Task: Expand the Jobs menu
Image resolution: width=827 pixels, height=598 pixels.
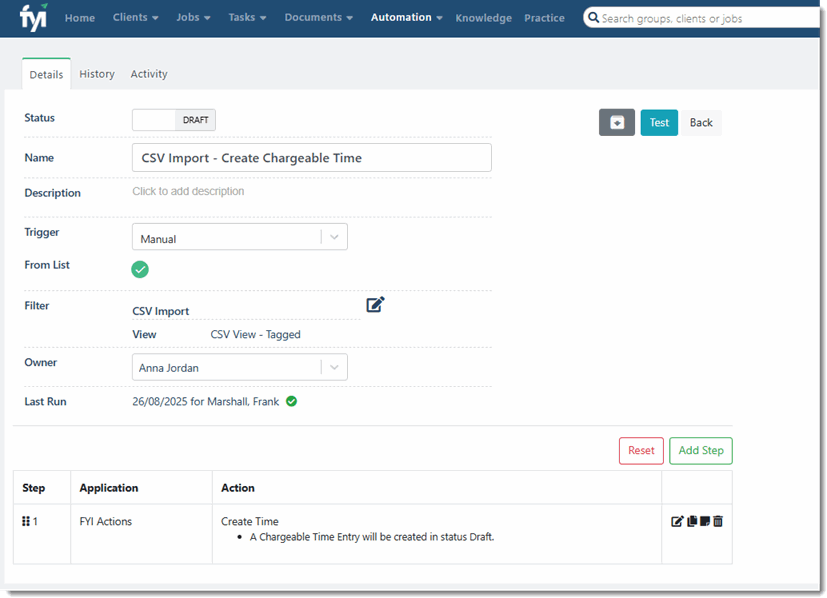Action: tap(194, 17)
